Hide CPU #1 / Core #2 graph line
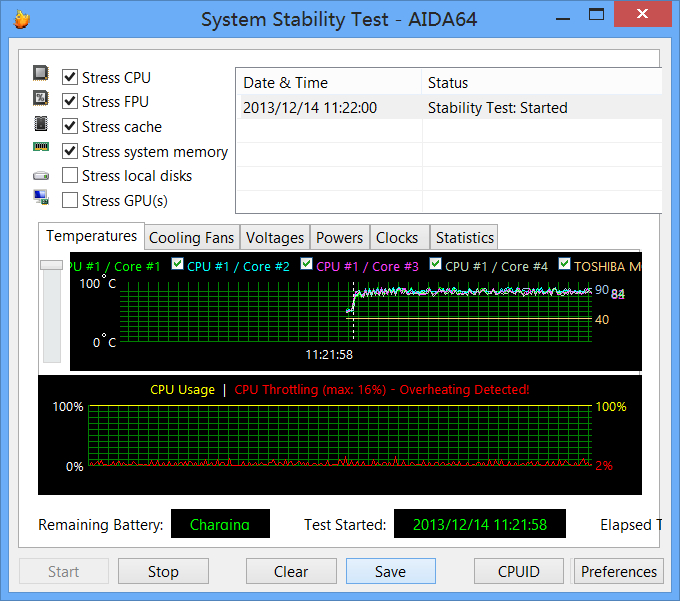This screenshot has width=680, height=601. (177, 264)
